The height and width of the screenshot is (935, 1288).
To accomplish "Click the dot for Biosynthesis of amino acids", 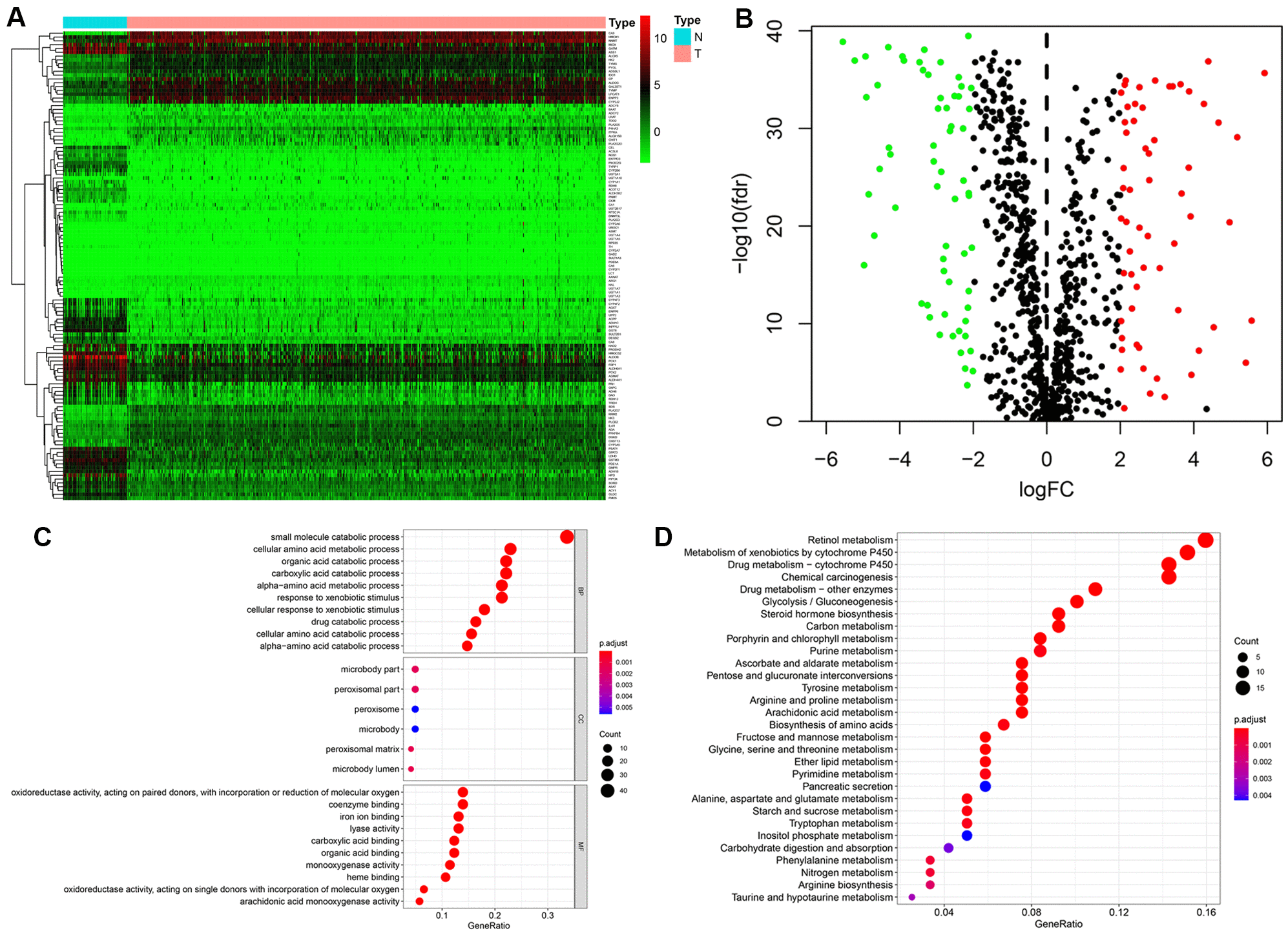I will pos(1003,724).
